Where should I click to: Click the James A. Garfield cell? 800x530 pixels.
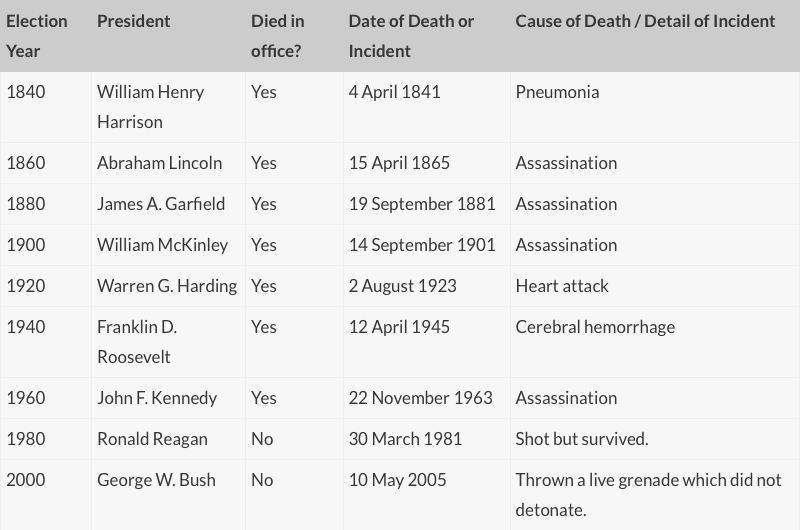pyautogui.click(x=160, y=204)
